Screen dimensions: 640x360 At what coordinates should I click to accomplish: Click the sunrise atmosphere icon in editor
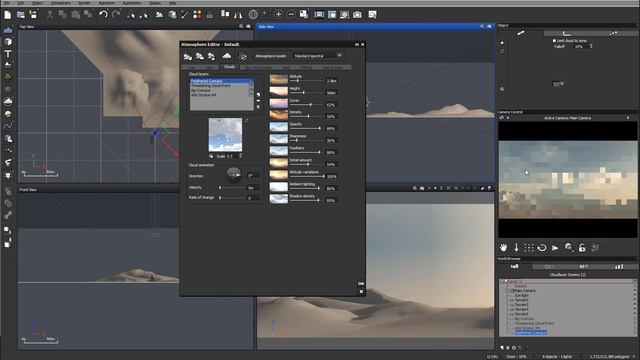click(x=227, y=56)
